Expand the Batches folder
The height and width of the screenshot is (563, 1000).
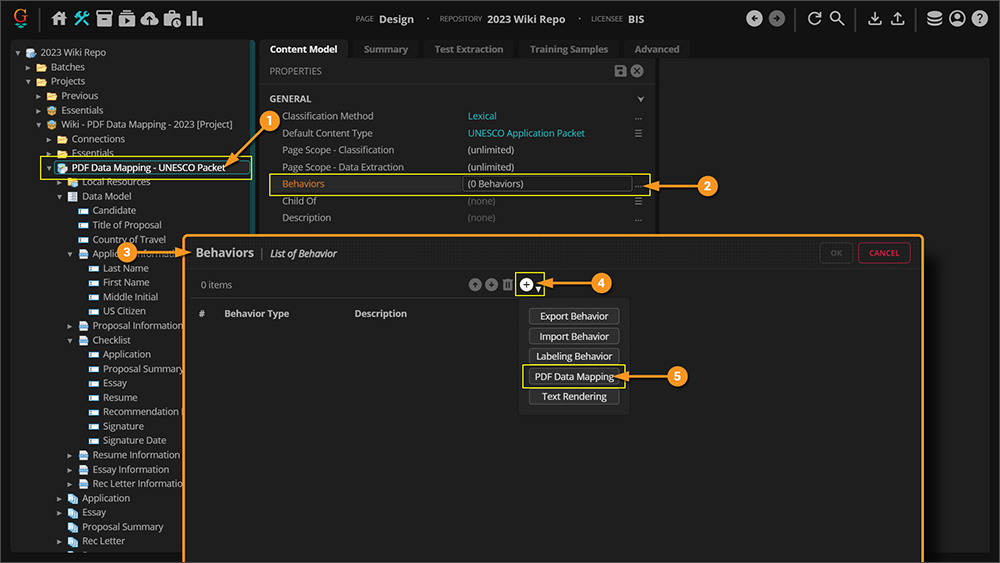coord(29,67)
